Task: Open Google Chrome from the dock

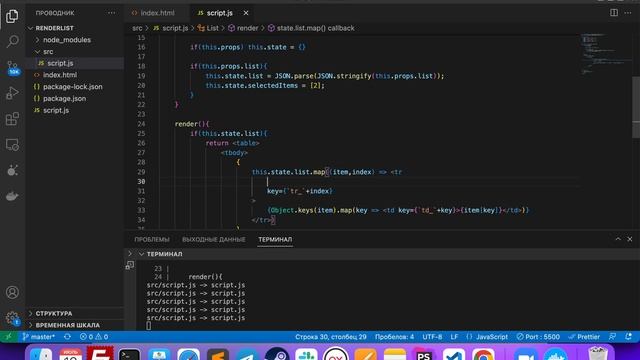Action: coord(483,354)
